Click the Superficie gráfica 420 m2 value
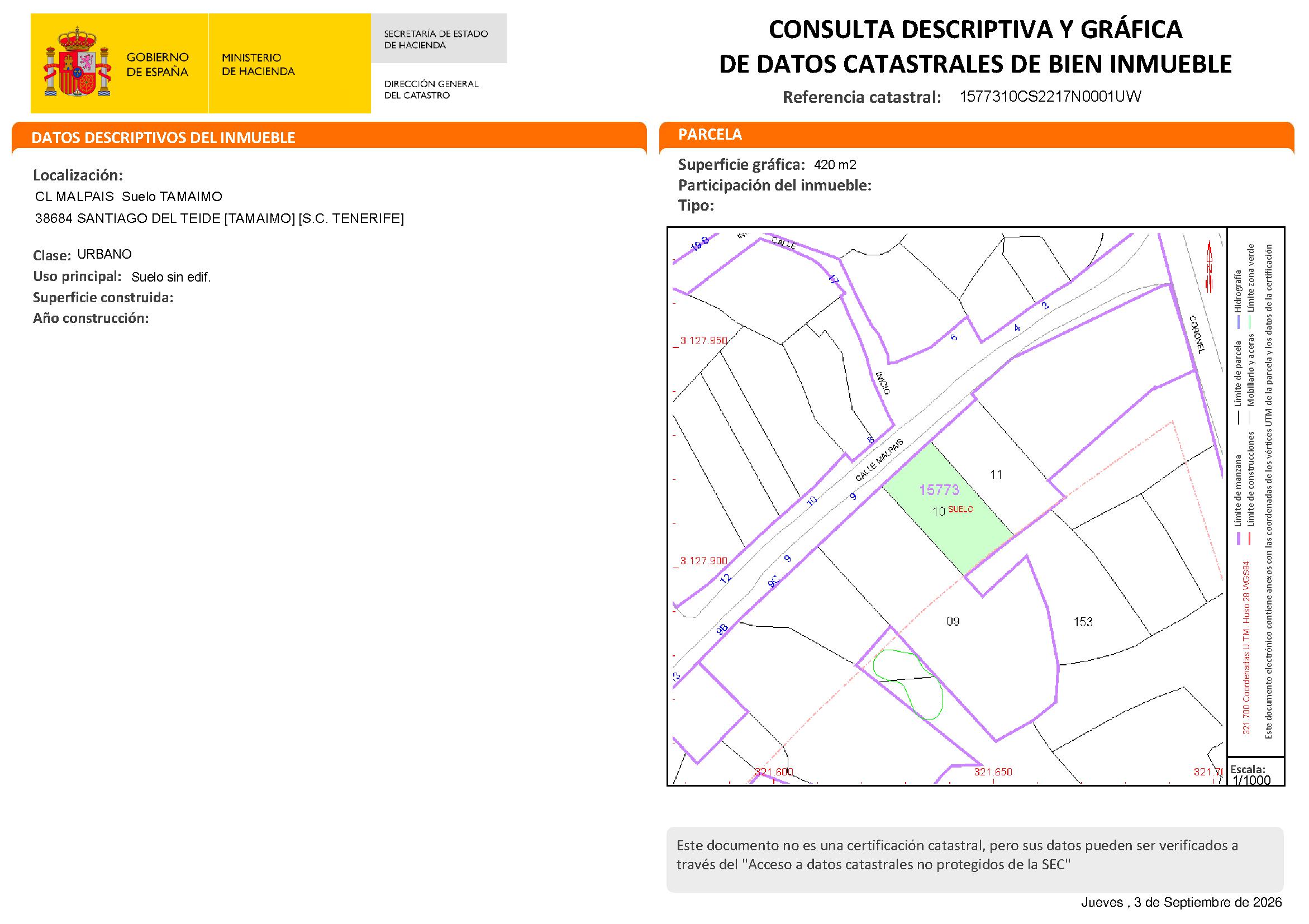 pos(835,165)
